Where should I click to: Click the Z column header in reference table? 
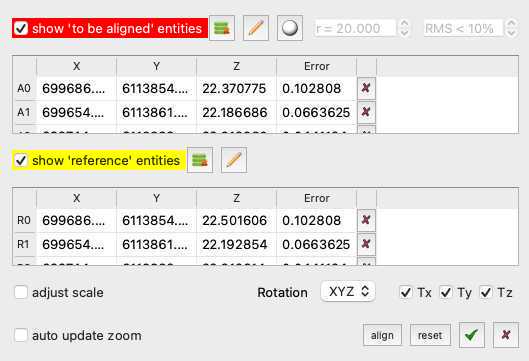pos(236,198)
